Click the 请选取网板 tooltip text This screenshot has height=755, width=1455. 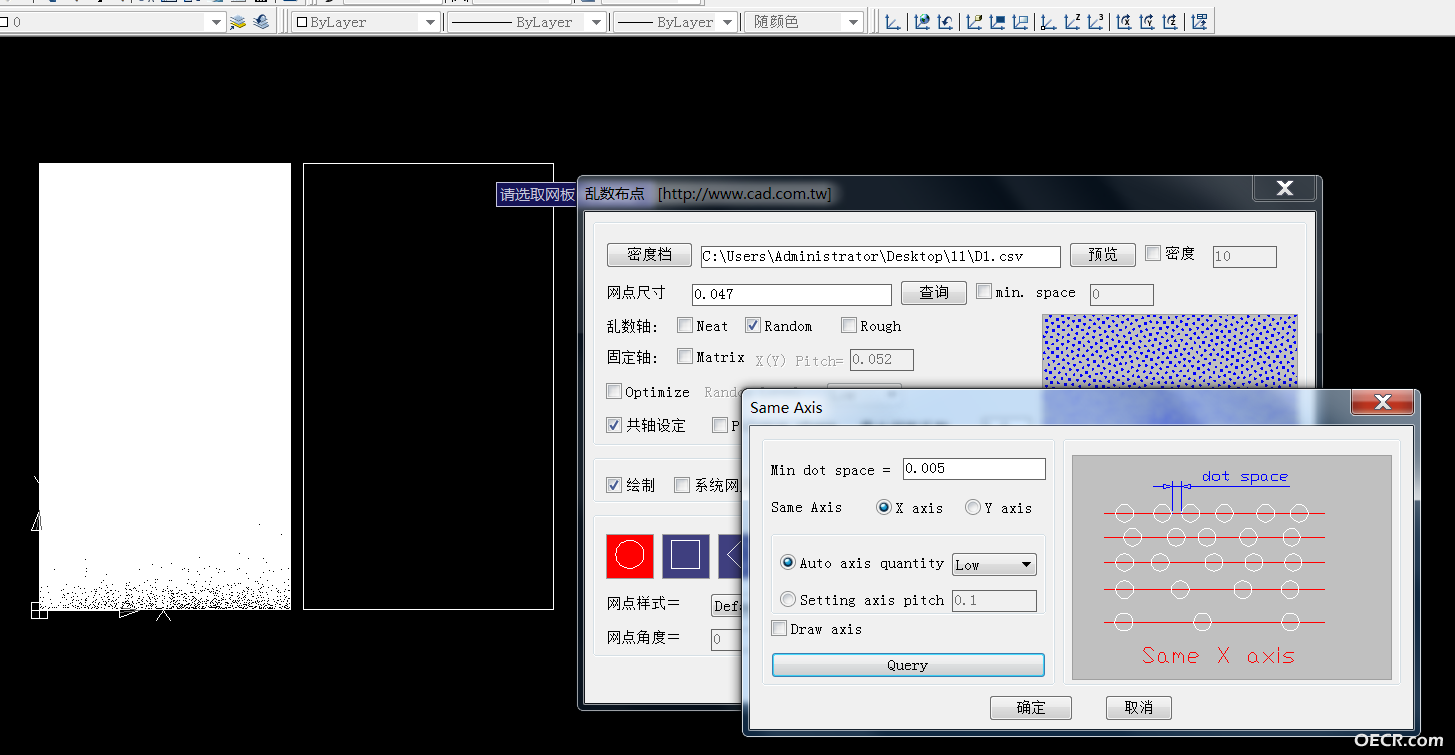[538, 195]
